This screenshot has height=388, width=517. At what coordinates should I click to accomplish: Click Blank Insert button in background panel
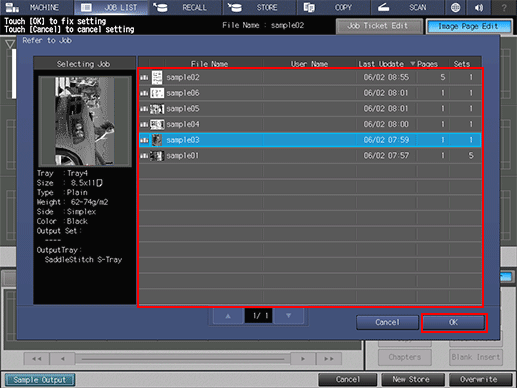click(x=475, y=357)
